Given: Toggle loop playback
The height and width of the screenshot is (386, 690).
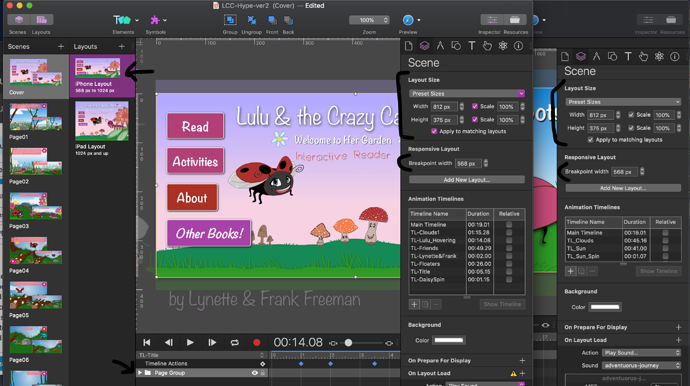Looking at the screenshot, I should (235, 342).
